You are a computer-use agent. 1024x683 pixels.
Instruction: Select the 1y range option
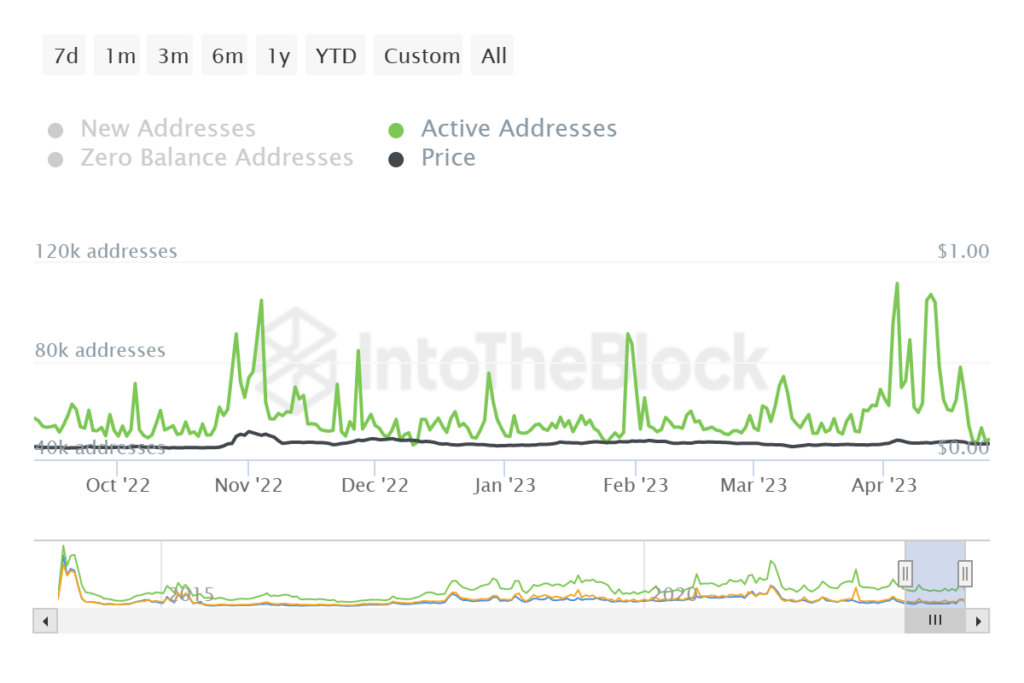[278, 56]
